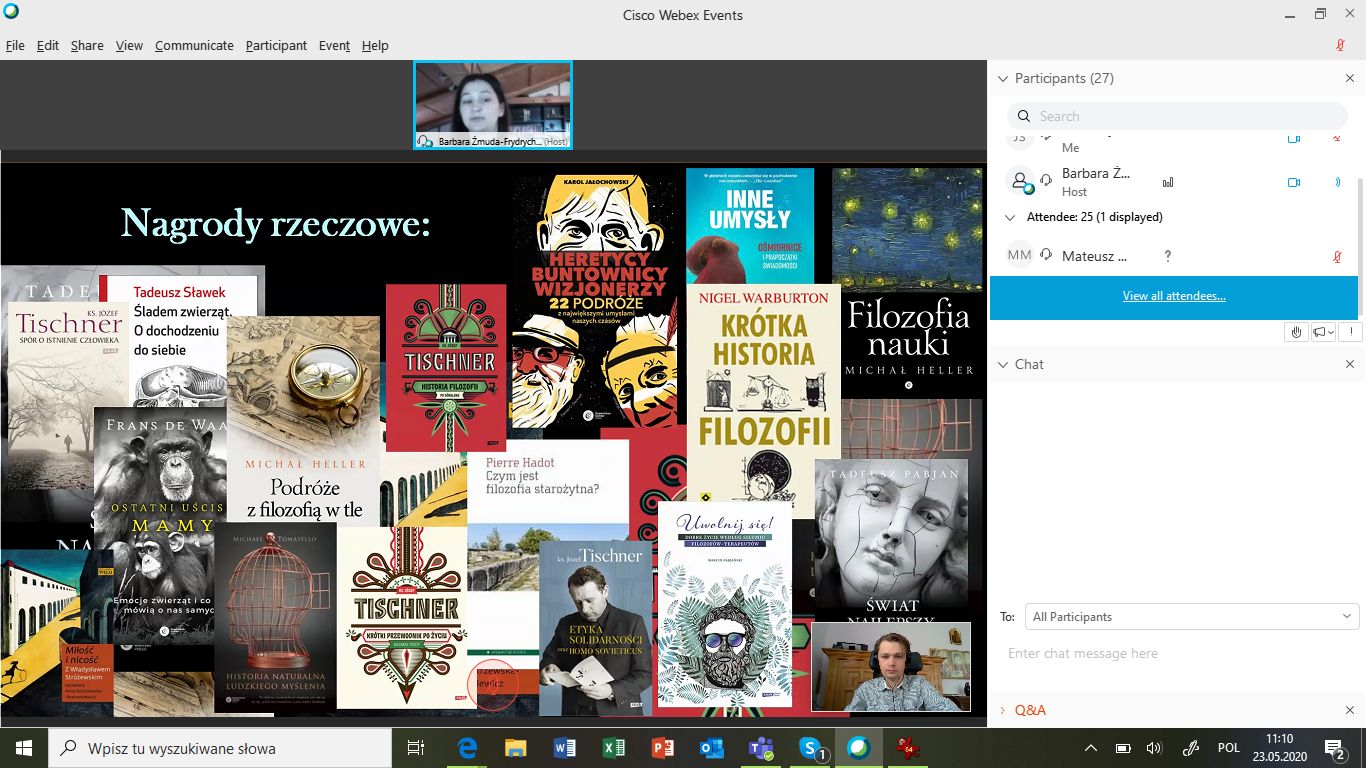Switch to Microsoft Teams in taskbar
This screenshot has width=1366, height=768.
[x=761, y=747]
